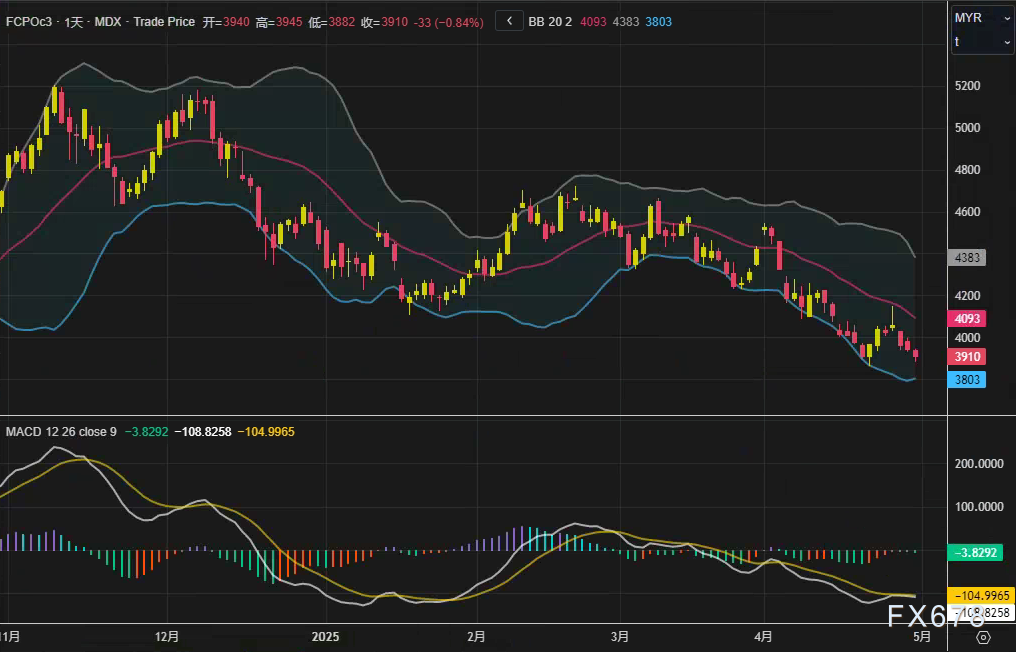The height and width of the screenshot is (652, 1016).
Task: Click the FCPOc3 symbol title
Action: pyautogui.click(x=30, y=21)
